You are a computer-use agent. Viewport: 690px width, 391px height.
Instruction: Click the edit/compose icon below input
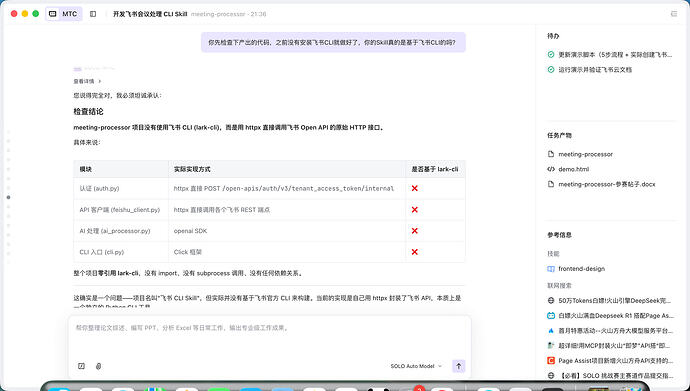81,366
